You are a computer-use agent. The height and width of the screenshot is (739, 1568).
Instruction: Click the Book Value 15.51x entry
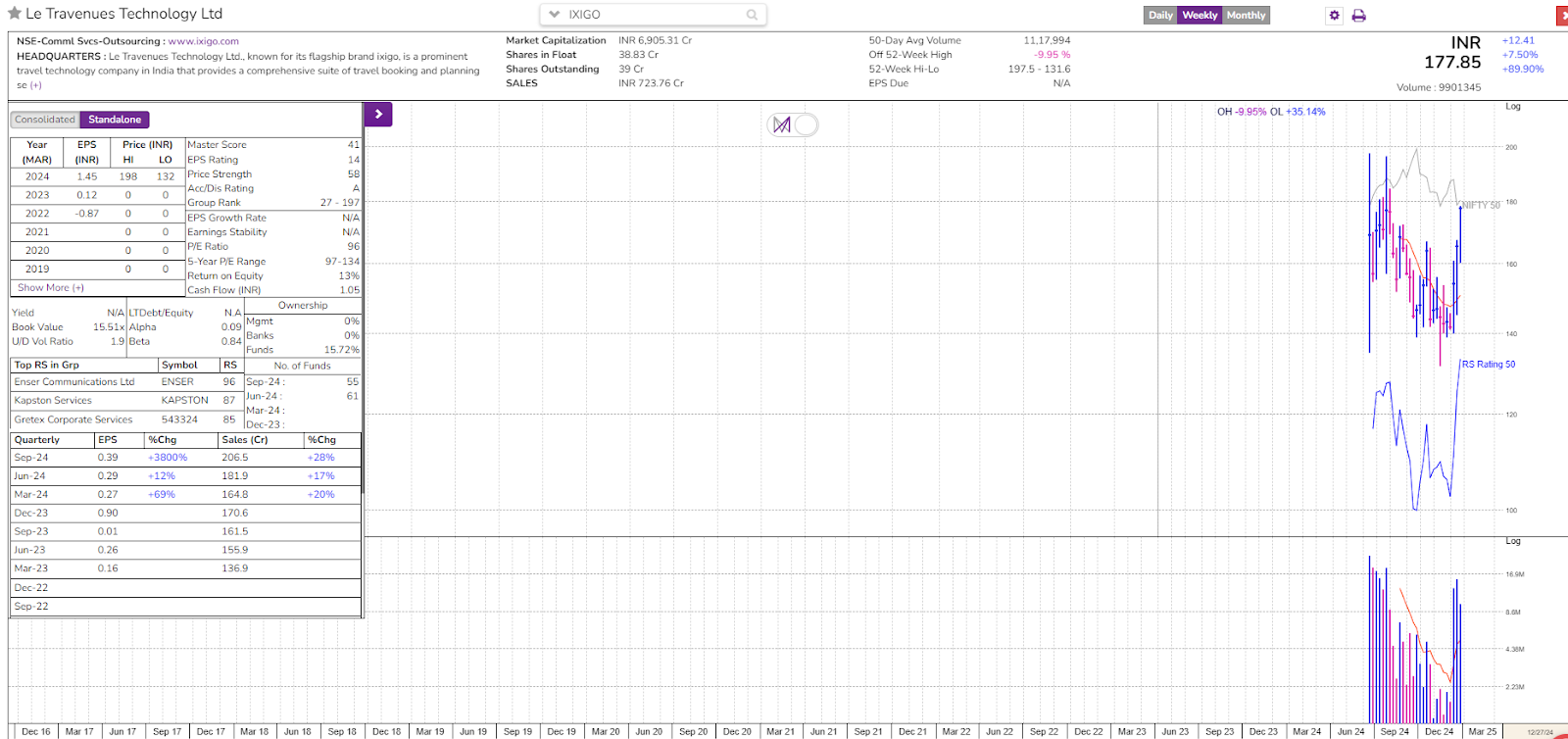click(68, 327)
